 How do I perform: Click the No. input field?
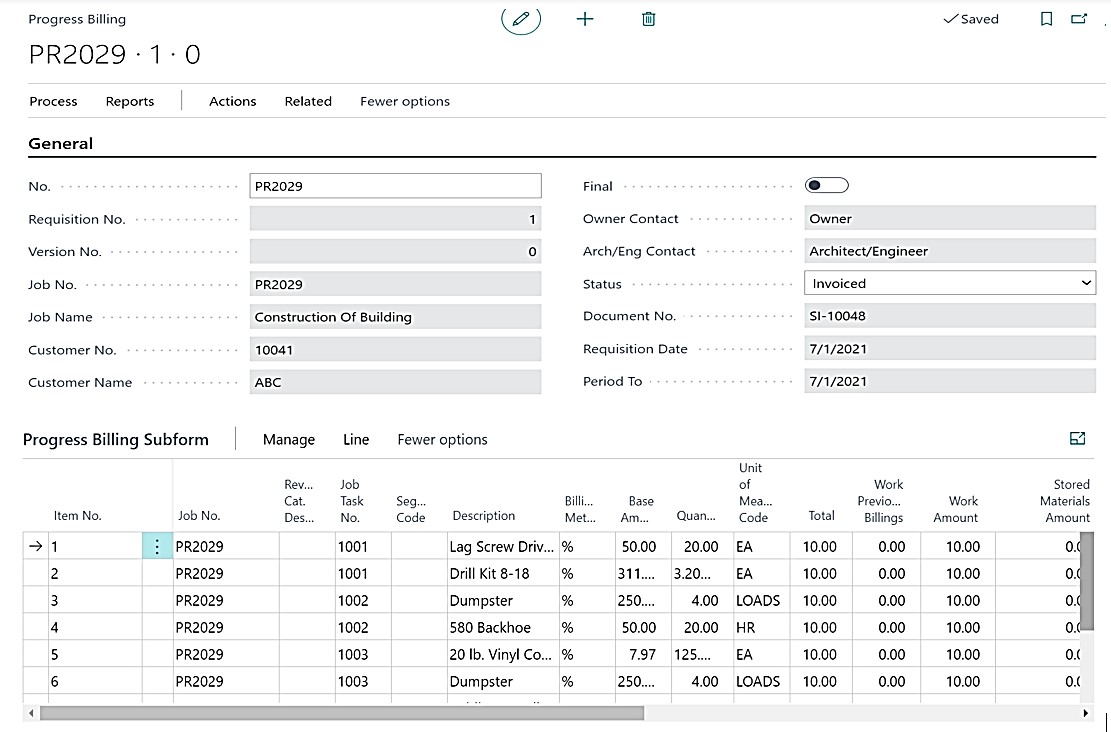[395, 186]
